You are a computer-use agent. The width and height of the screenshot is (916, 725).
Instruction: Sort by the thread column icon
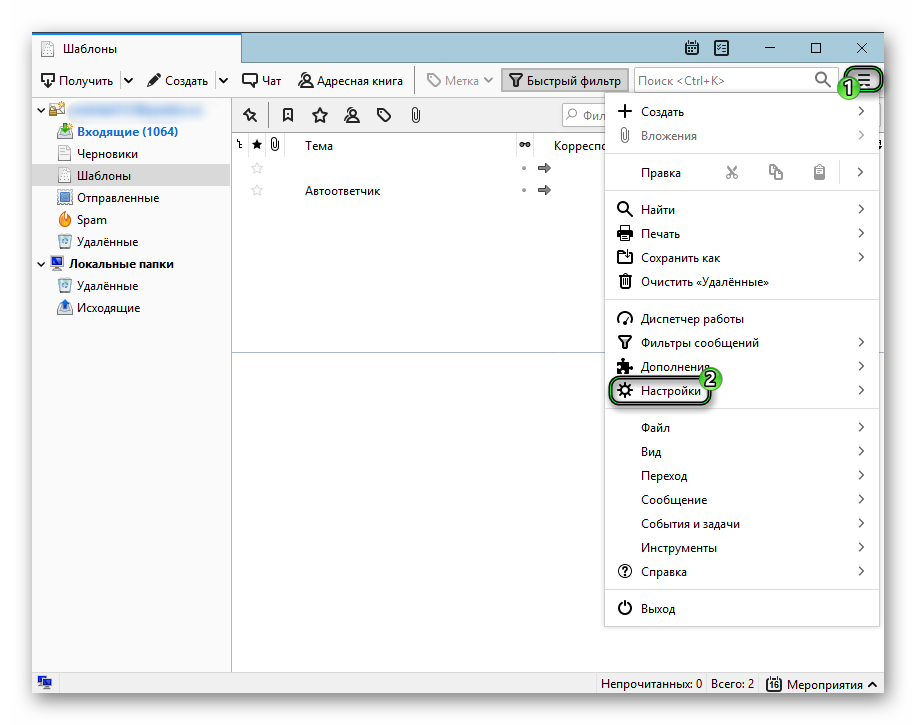(x=240, y=145)
